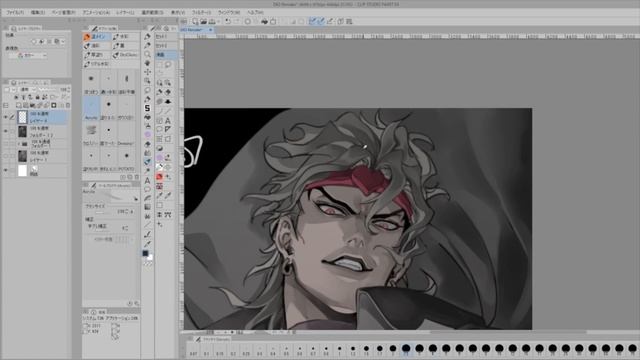Click the trash icon below the sub tool list
The image size is (640, 360).
[x=137, y=177]
